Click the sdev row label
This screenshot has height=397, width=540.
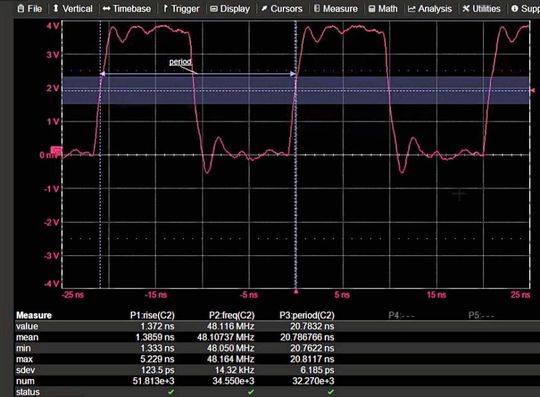point(25,370)
